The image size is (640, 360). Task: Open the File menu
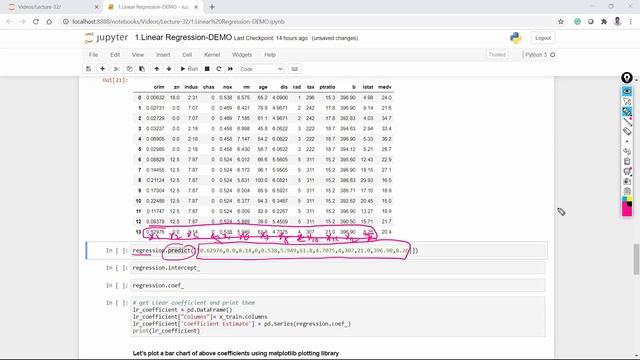[93, 55]
